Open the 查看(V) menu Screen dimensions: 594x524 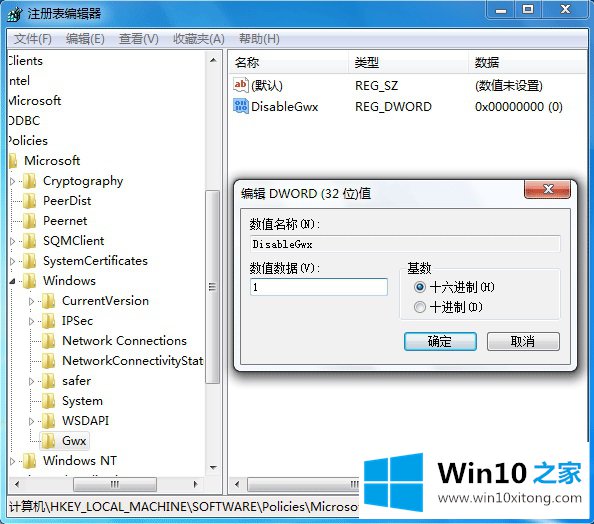click(139, 39)
